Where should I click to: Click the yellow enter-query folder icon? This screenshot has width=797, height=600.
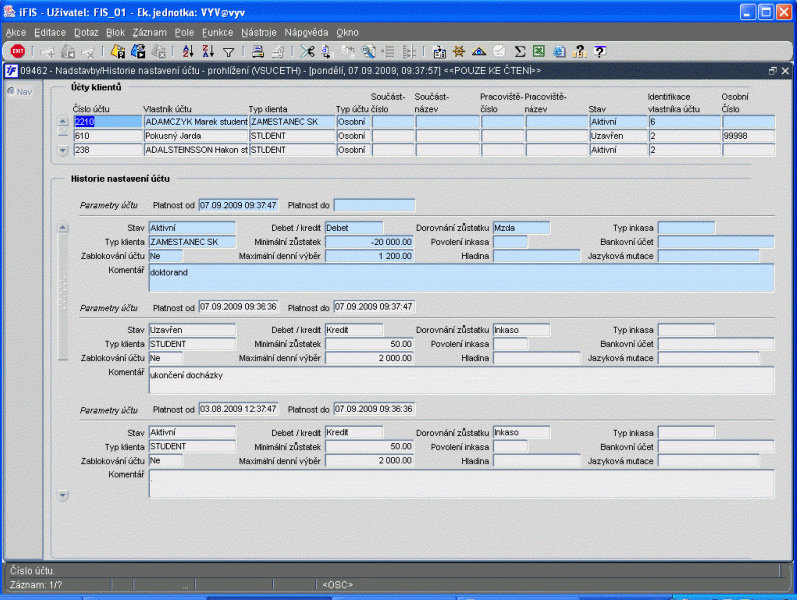118,51
